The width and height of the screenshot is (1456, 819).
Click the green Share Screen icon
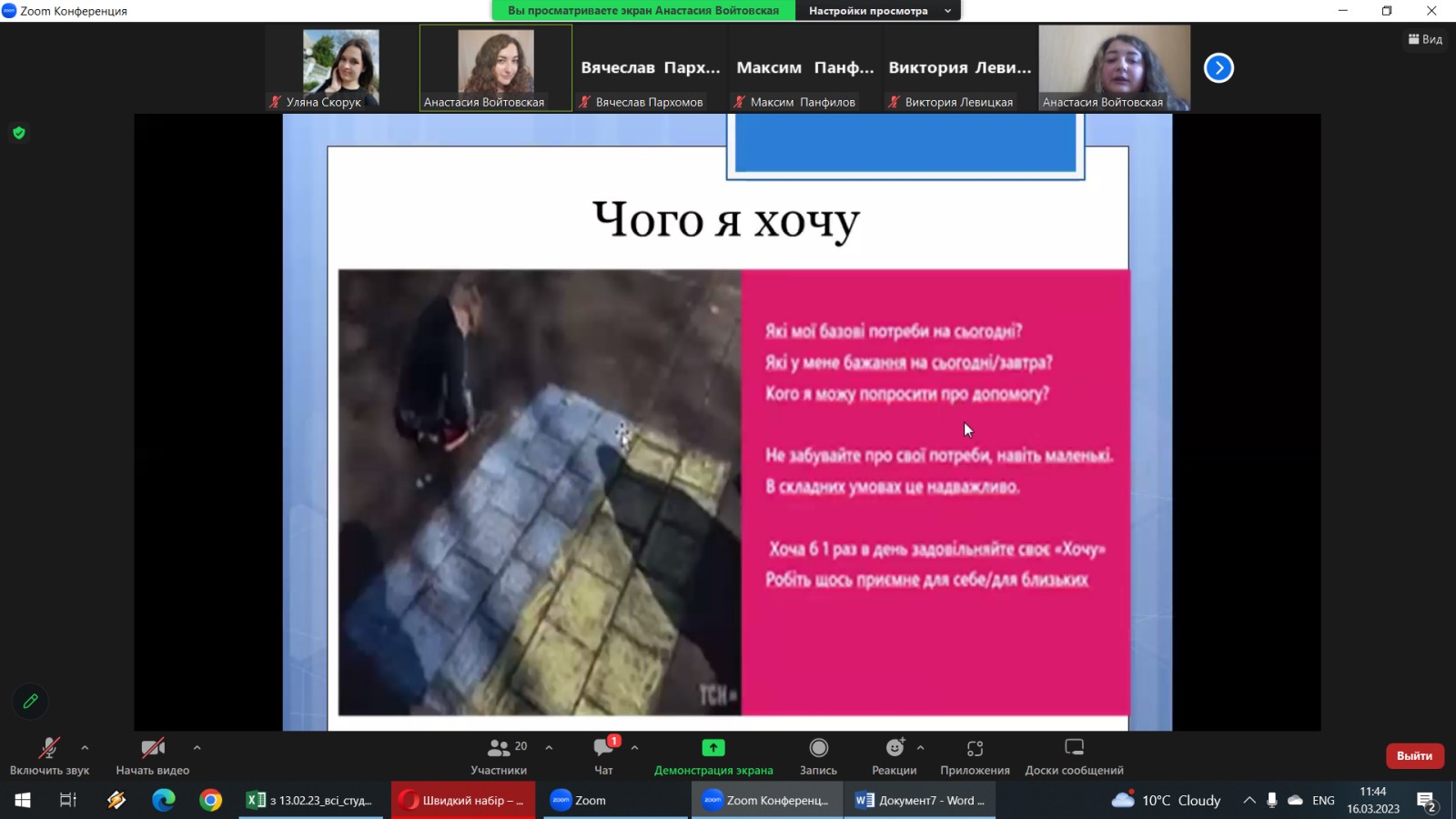[713, 748]
